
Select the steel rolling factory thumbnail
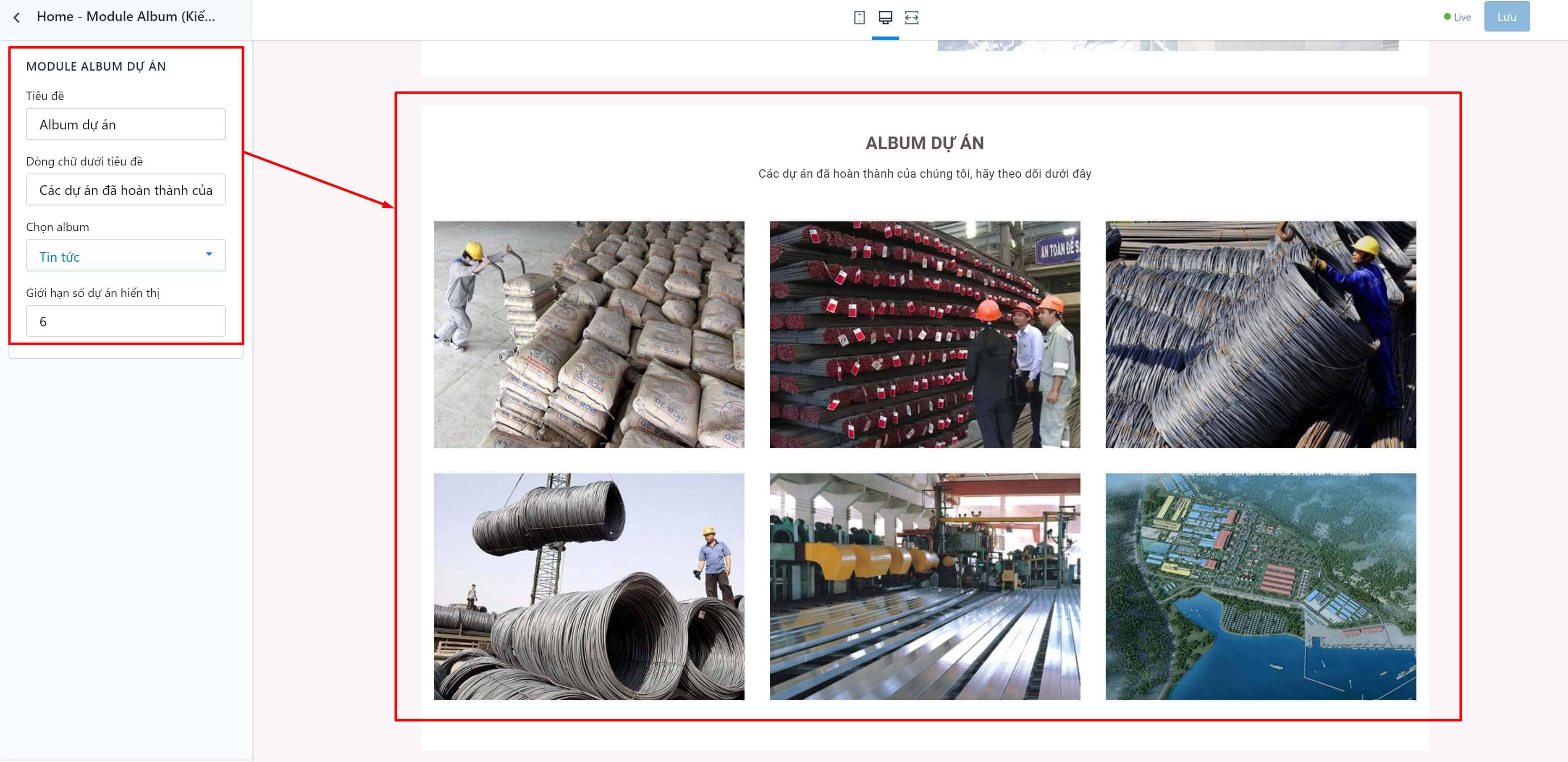pos(925,586)
